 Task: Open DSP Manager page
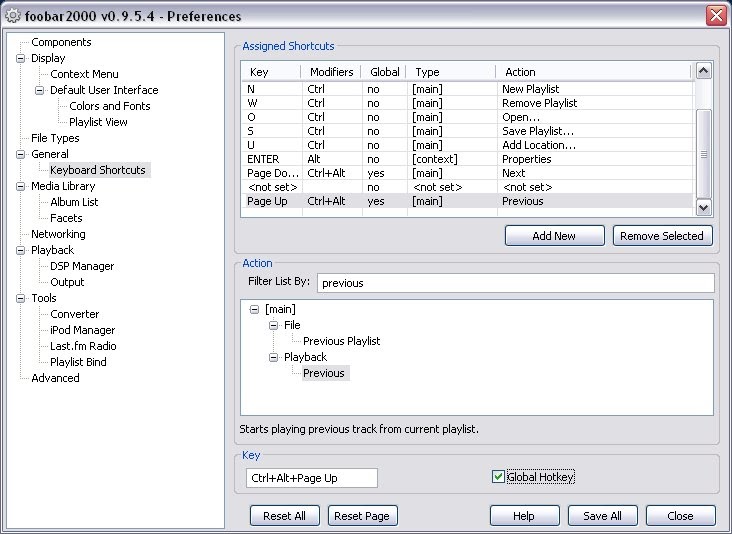tap(82, 266)
